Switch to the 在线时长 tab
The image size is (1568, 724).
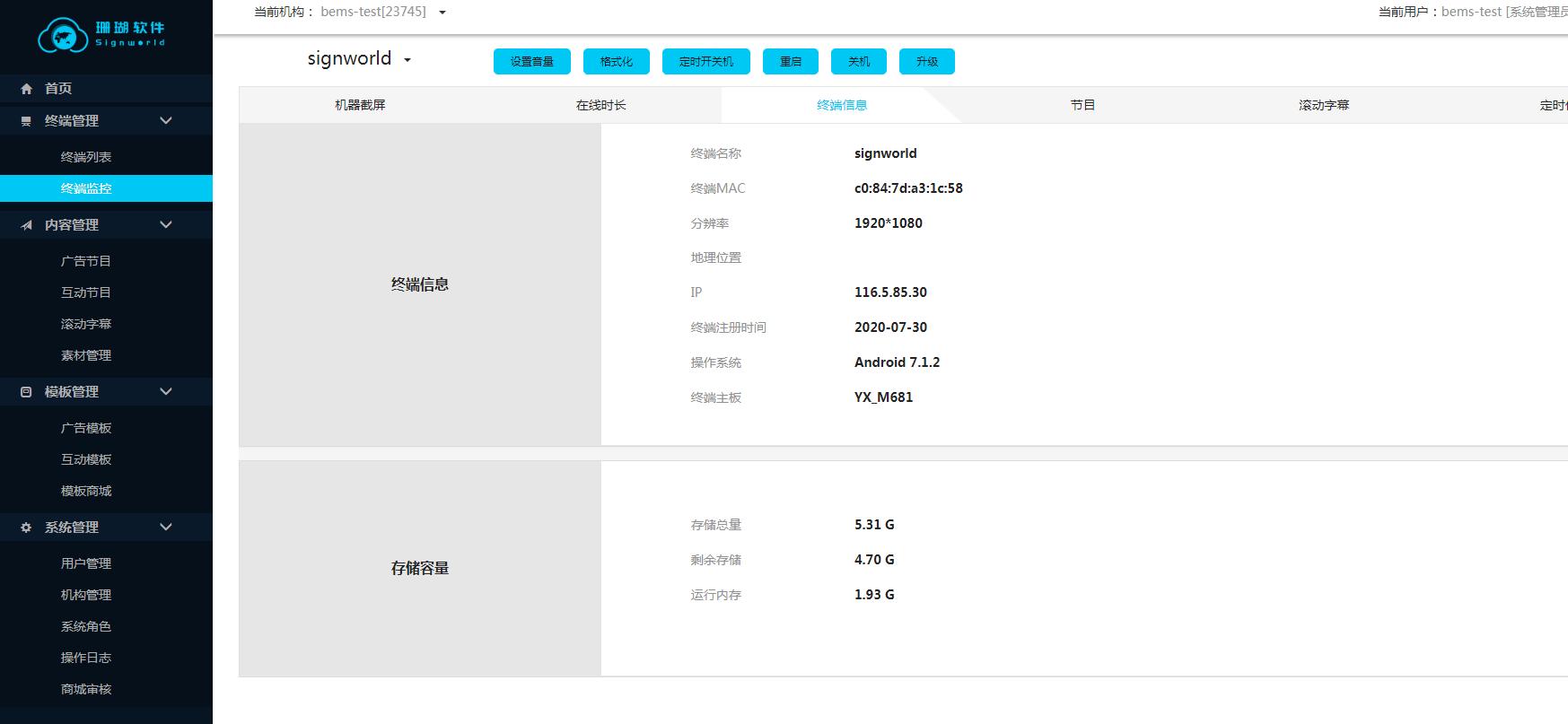(x=600, y=105)
